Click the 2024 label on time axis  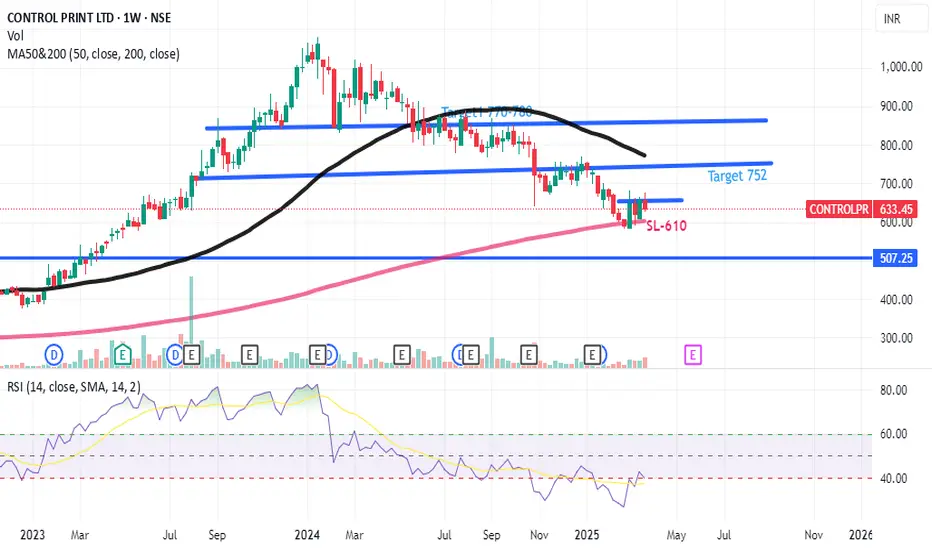tap(307, 535)
